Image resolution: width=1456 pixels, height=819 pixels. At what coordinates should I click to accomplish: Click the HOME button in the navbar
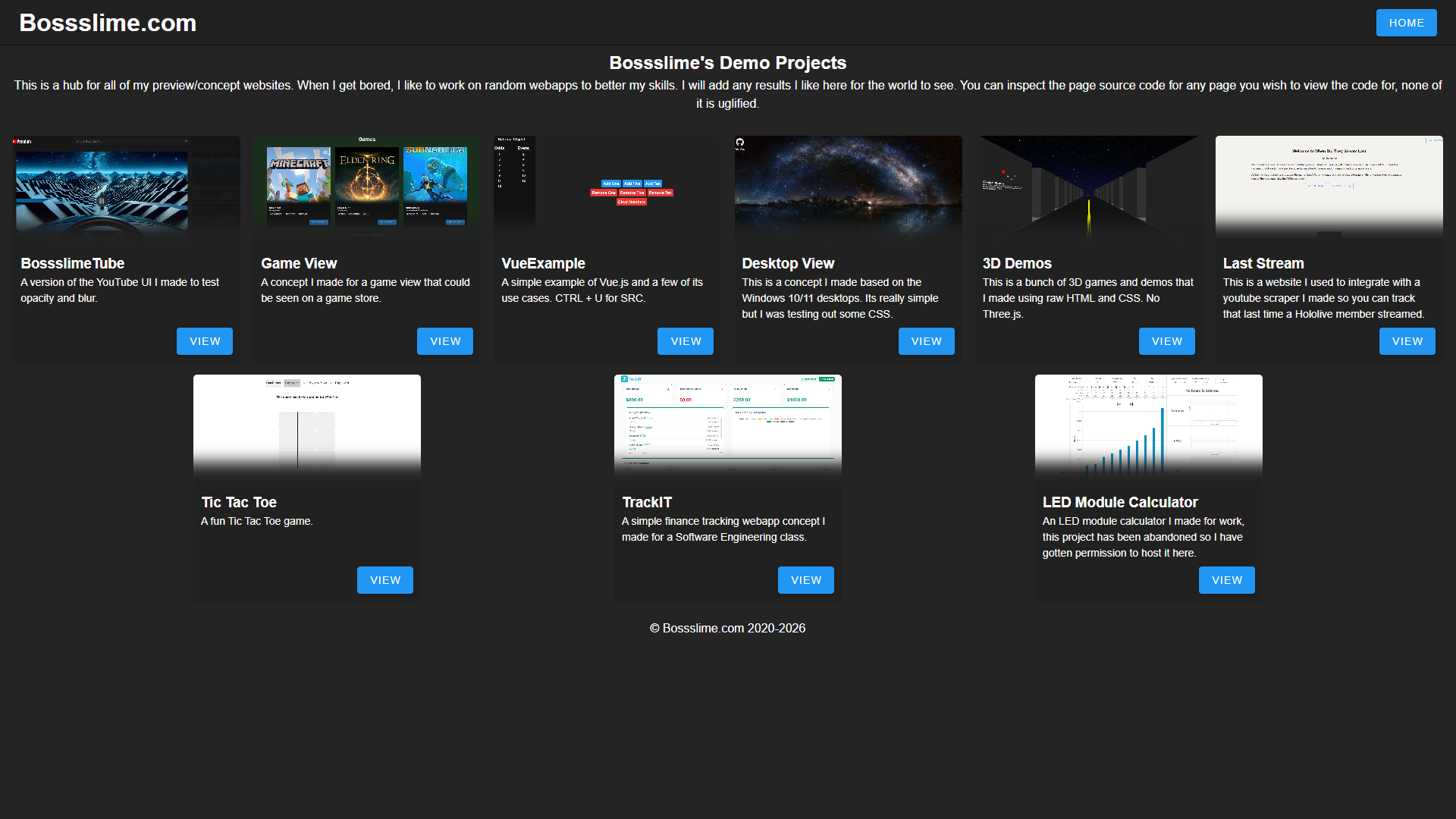(1406, 22)
